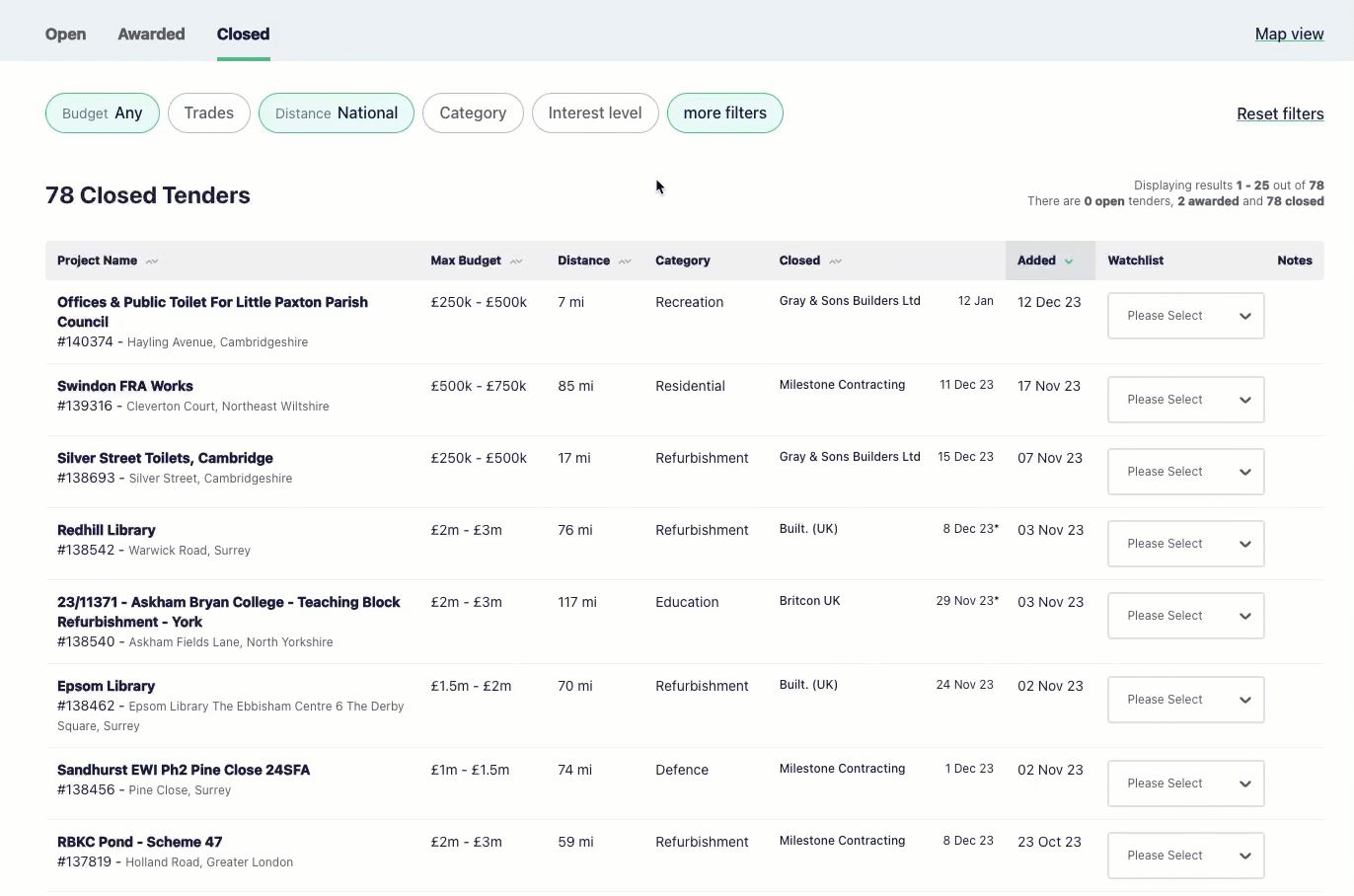
Task: Open watchlist dropdown for Sandhurst EWI Ph2
Action: pos(1186,784)
